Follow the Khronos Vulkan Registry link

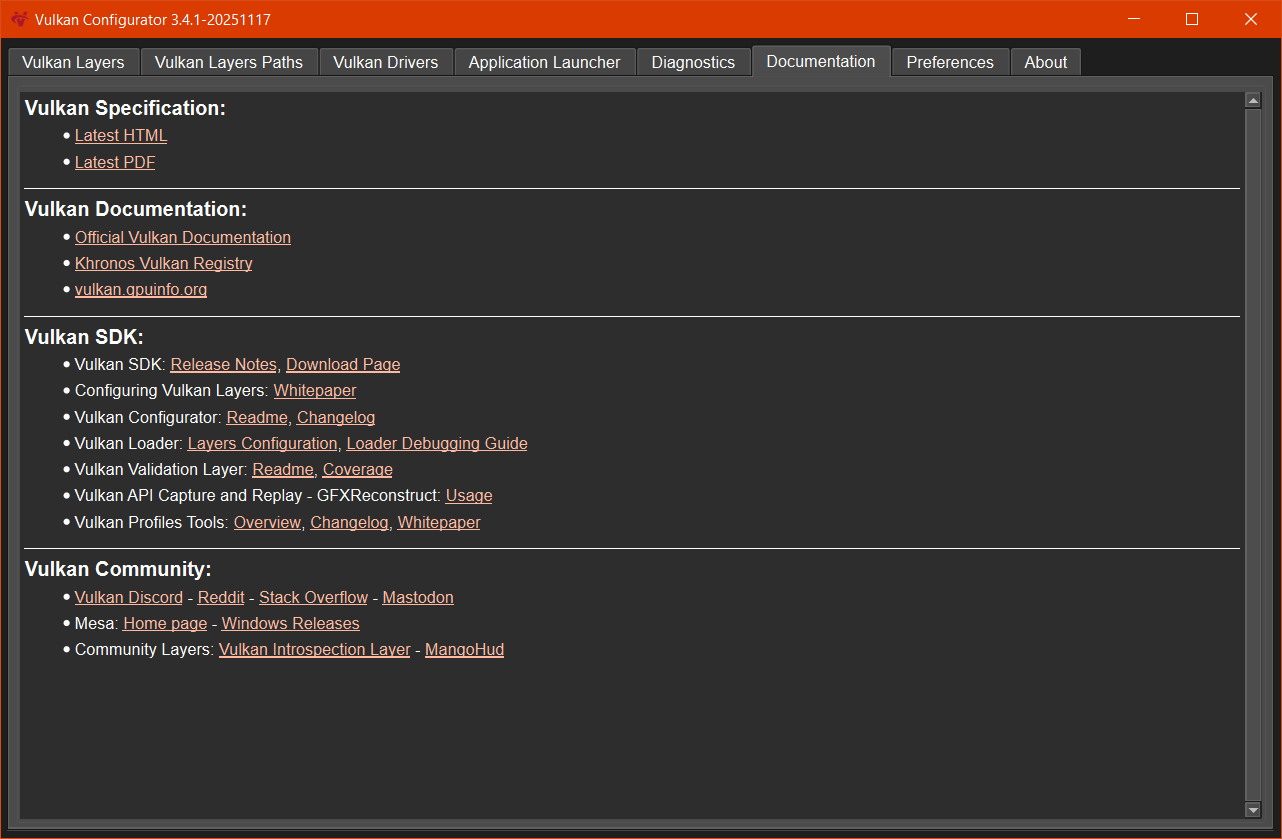coord(163,264)
